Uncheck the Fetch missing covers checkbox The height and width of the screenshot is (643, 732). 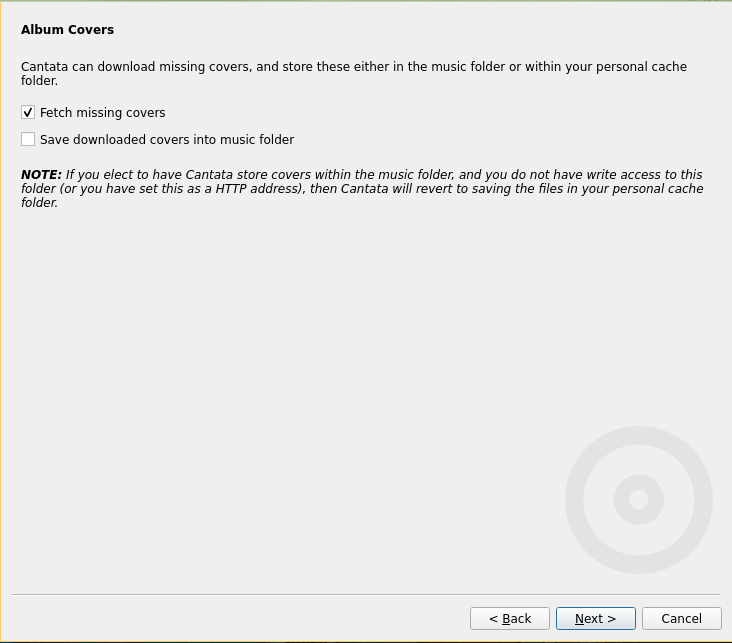coord(28,113)
